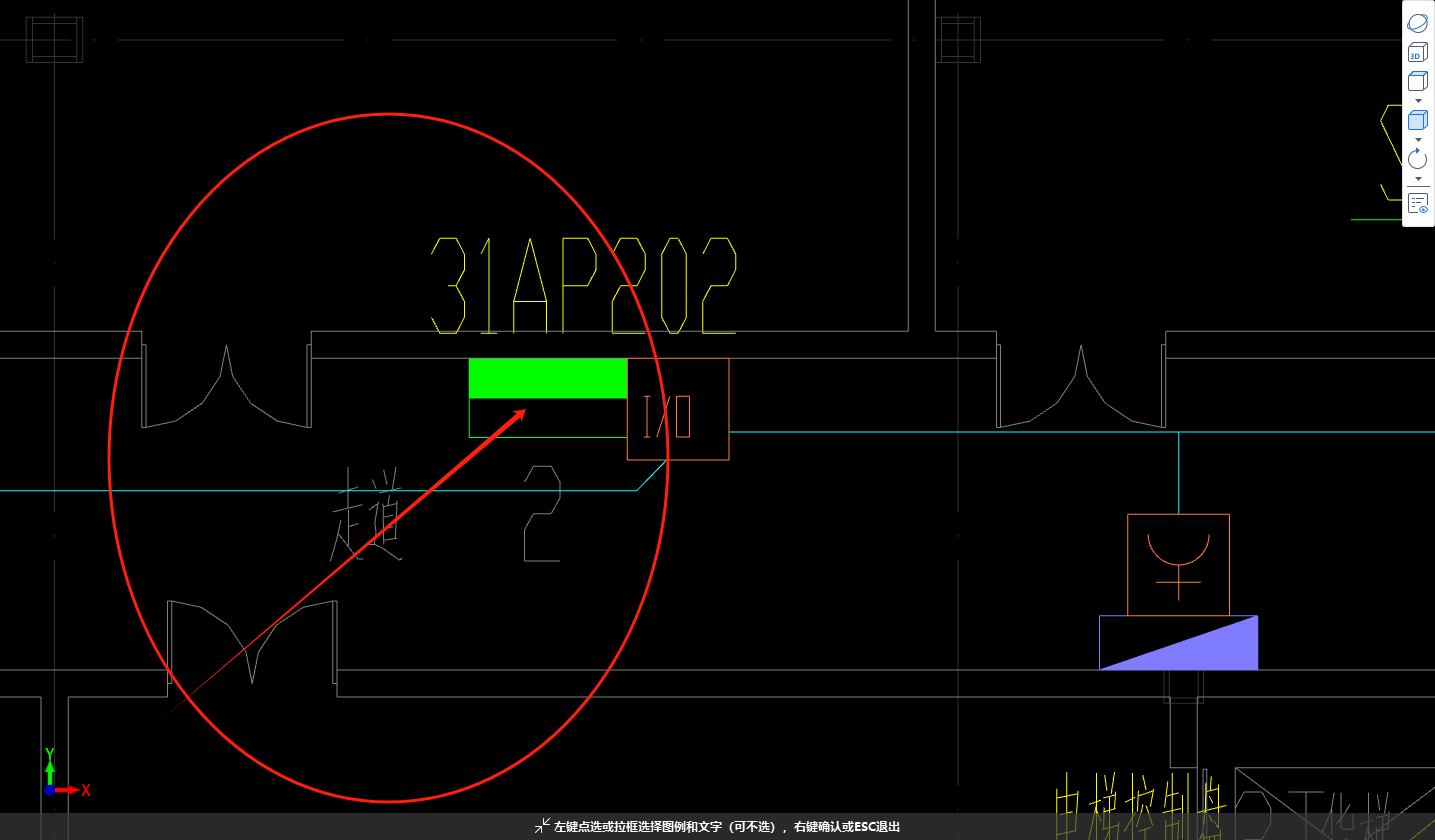This screenshot has width=1435, height=840.
Task: Select the I/O module symbol
Action: click(678, 409)
